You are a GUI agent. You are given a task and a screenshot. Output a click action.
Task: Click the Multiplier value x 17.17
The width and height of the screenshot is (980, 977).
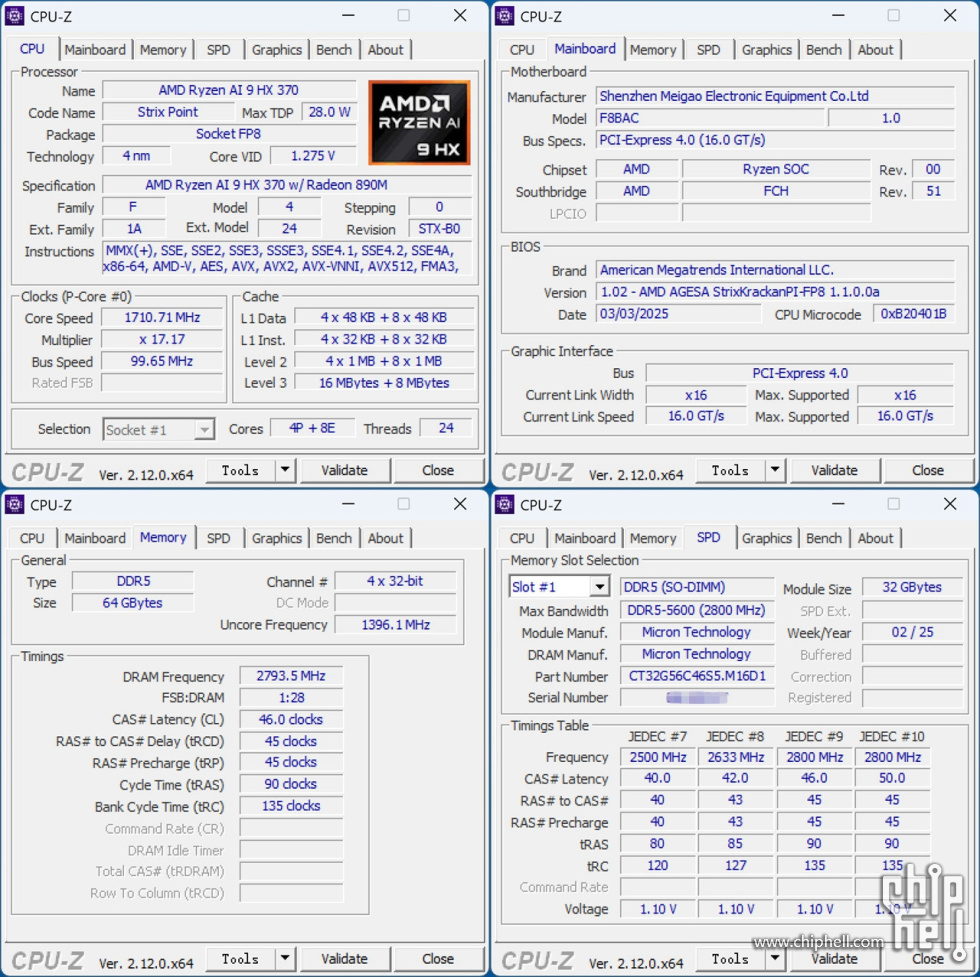point(162,339)
